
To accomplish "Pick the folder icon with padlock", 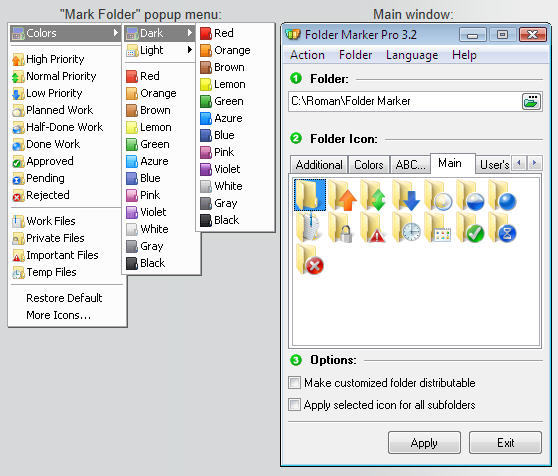I will point(341,228).
